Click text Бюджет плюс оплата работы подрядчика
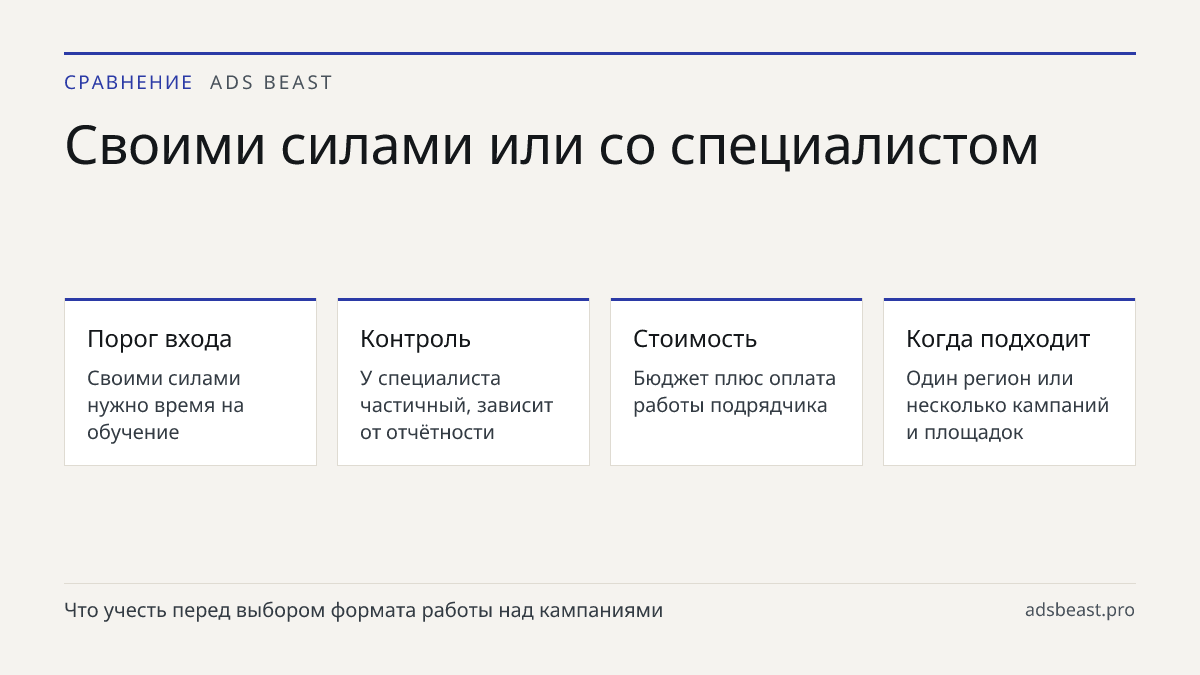 pos(734,392)
